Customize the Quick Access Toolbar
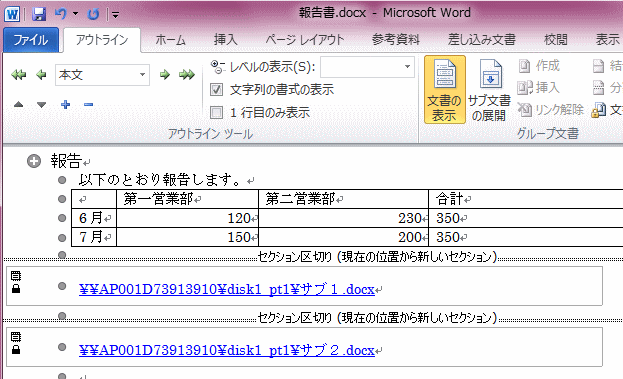623x379 pixels. click(116, 15)
